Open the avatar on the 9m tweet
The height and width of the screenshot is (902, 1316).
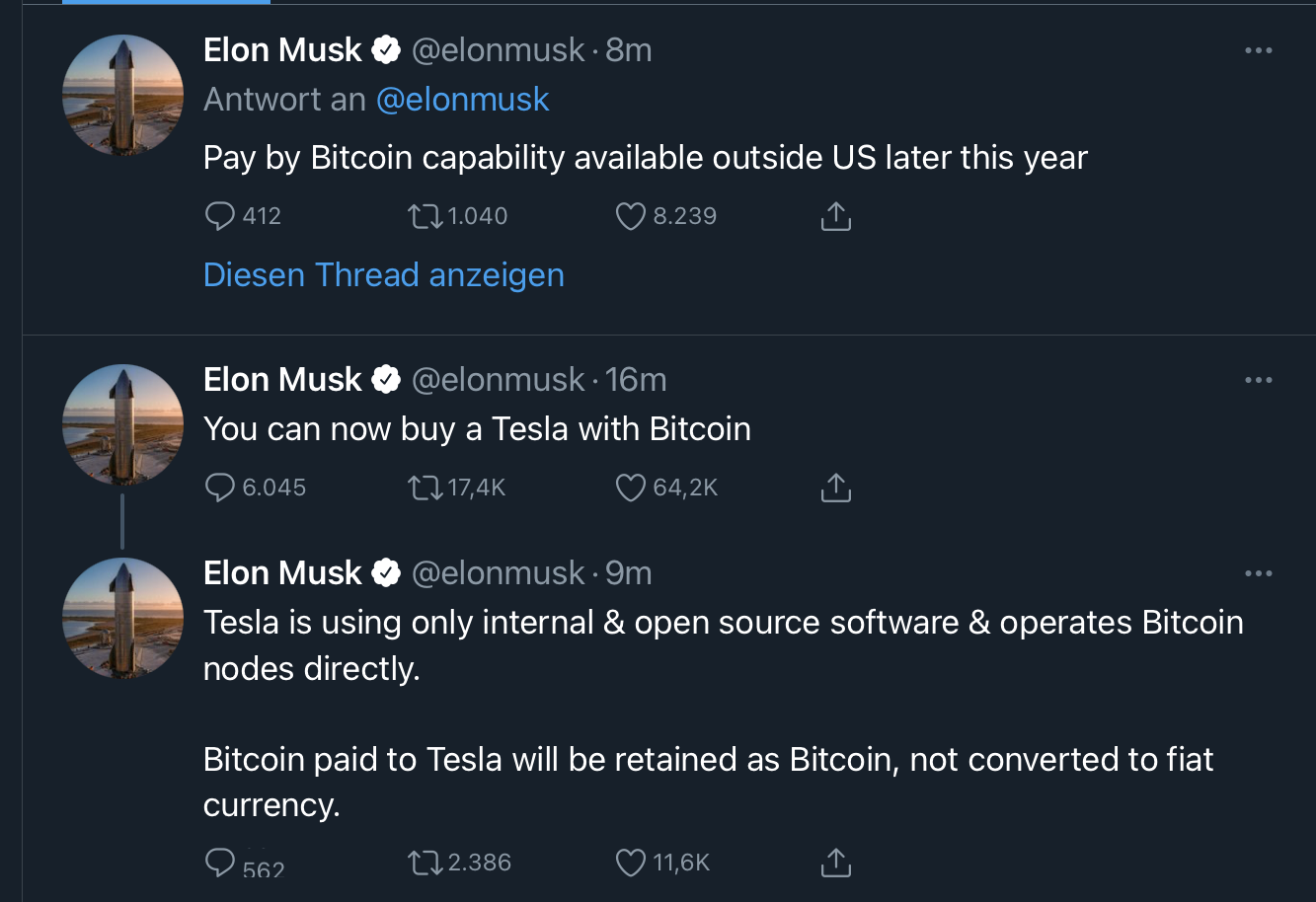coord(122,618)
